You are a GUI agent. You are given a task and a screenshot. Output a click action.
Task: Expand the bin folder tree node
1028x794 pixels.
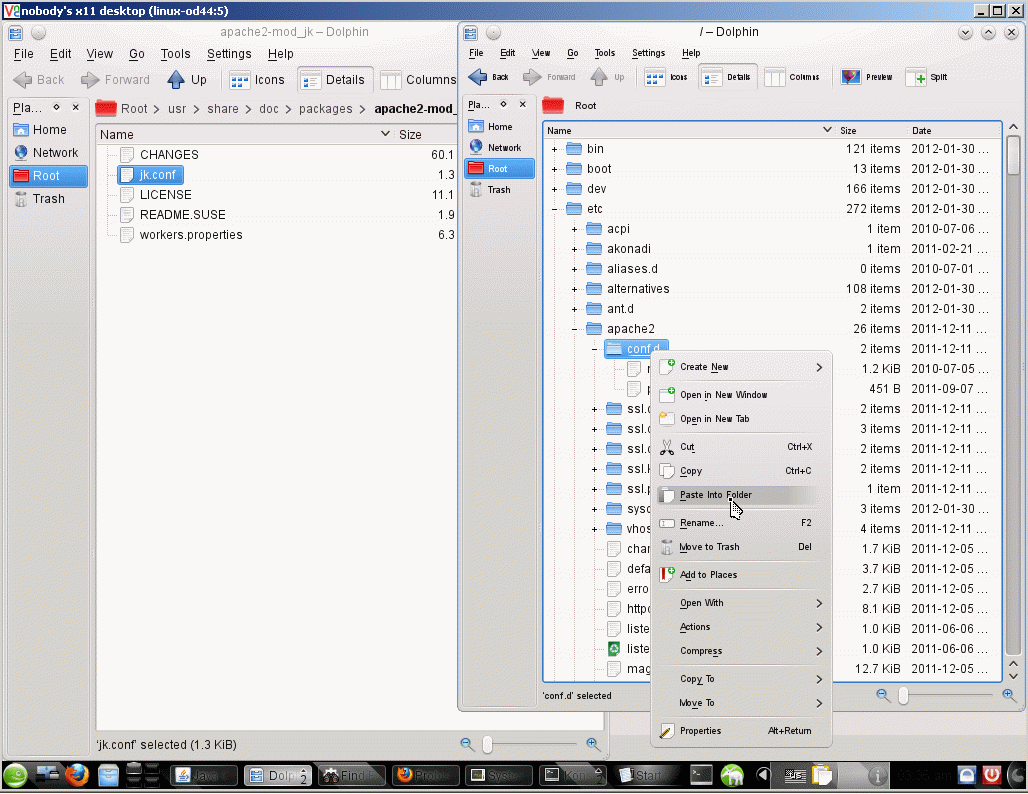click(x=555, y=149)
